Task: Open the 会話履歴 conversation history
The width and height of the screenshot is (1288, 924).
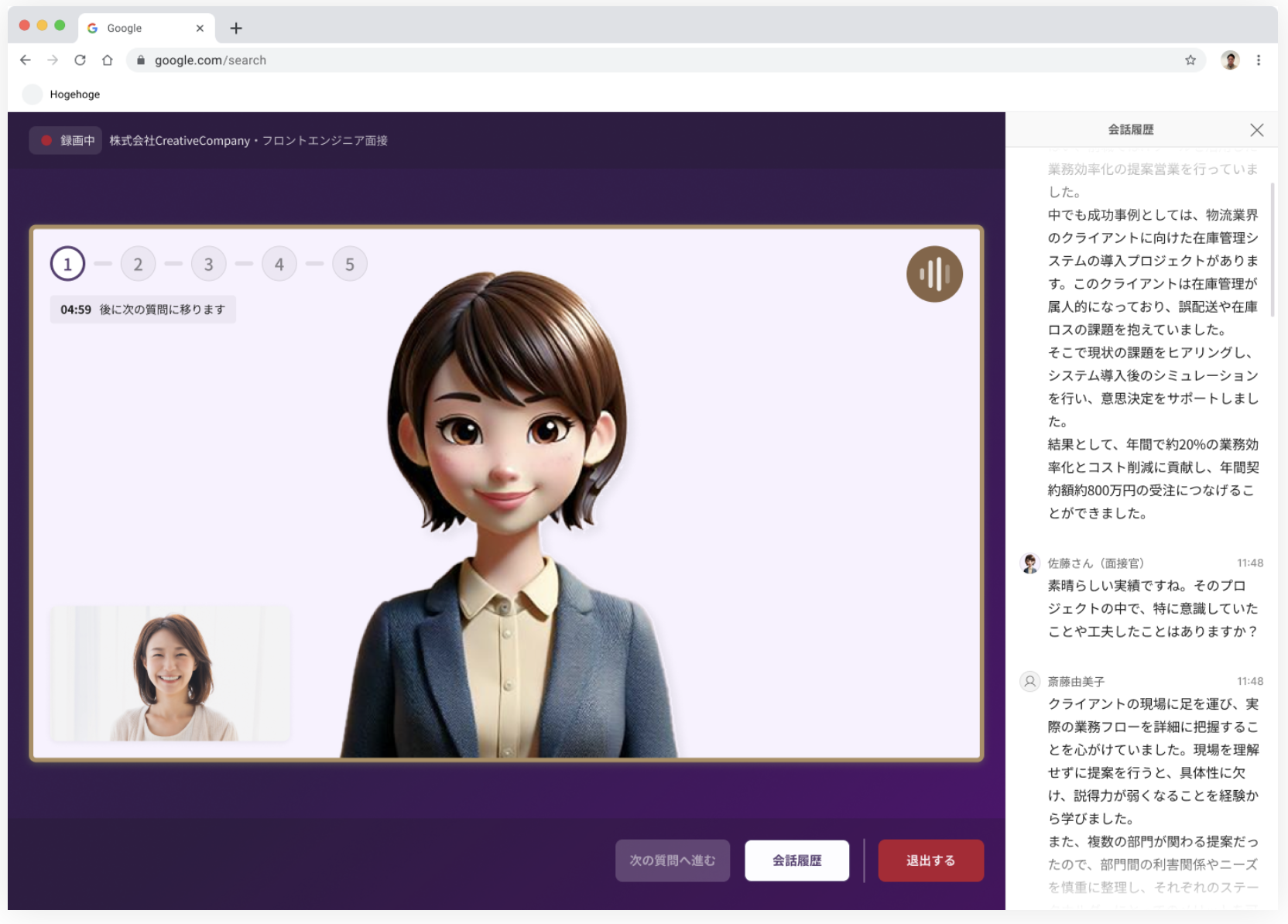Action: point(796,860)
